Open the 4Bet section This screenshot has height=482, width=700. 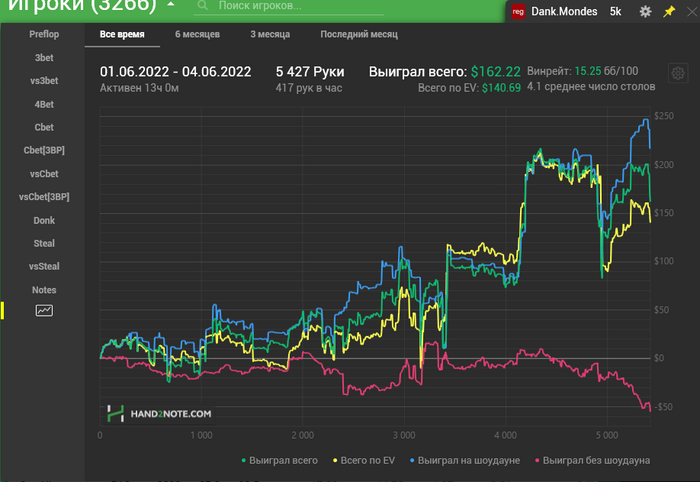pos(44,104)
